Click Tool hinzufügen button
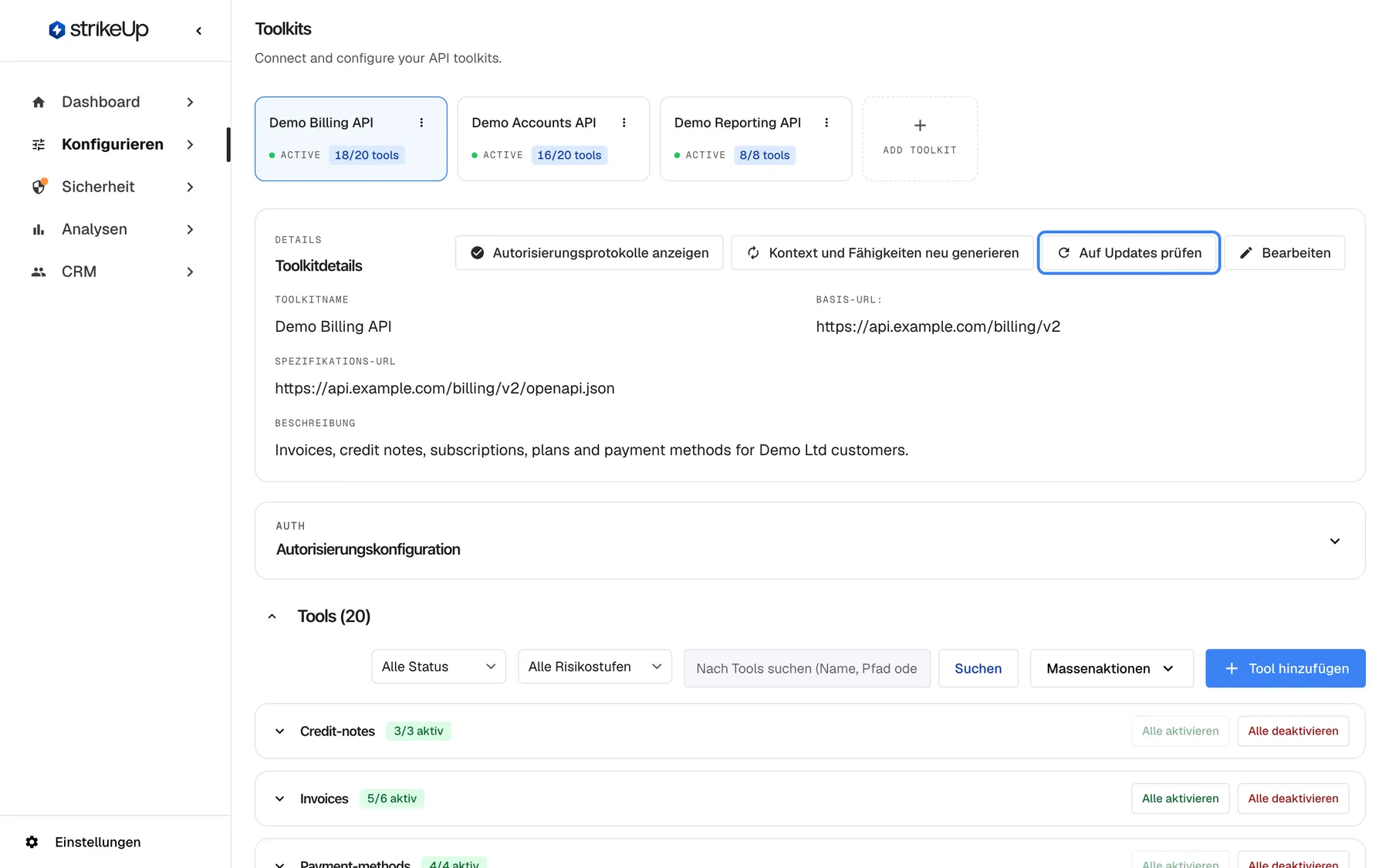1389x868 pixels. pyautogui.click(x=1286, y=668)
